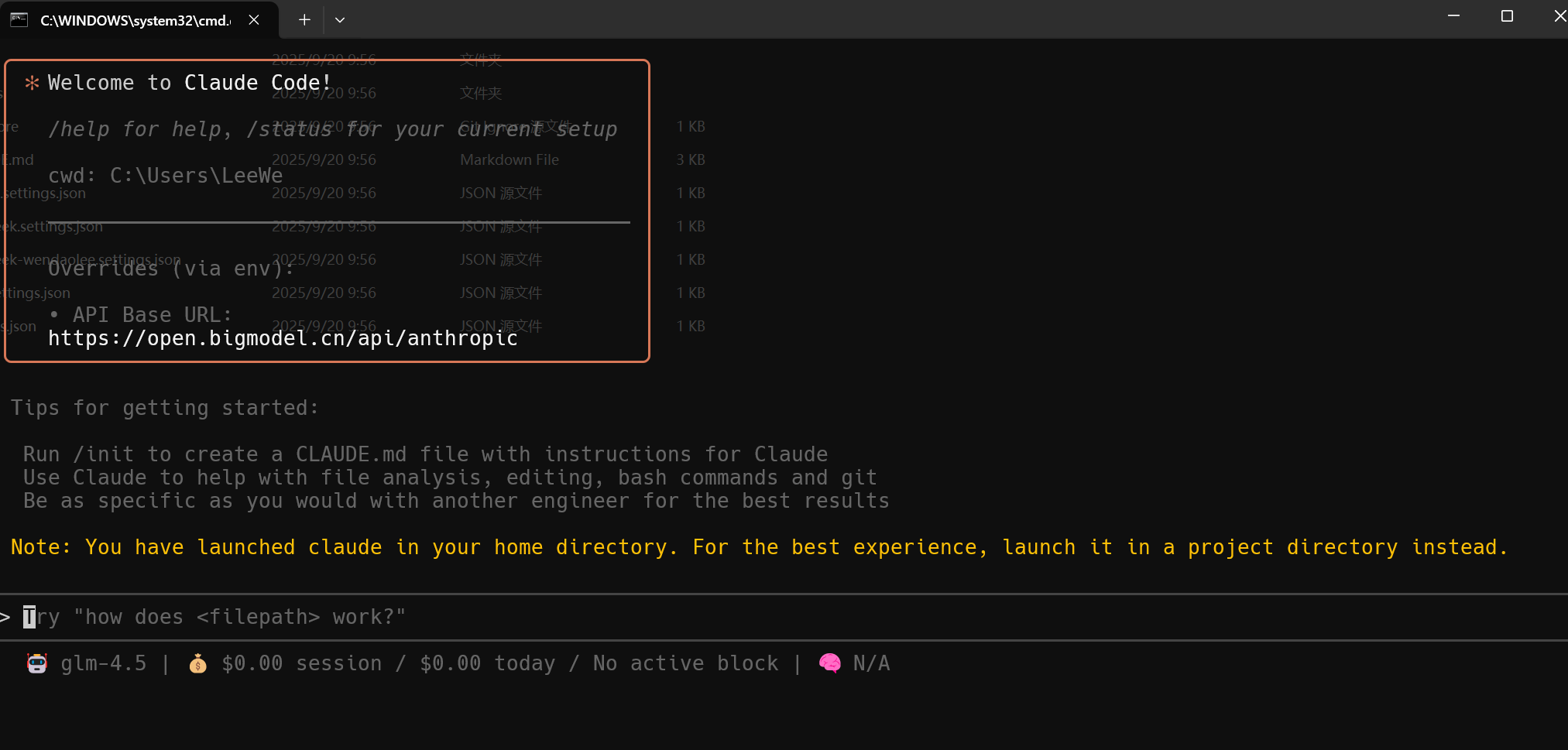
Task: Click the Claude Code prompt input line
Action: [784, 617]
